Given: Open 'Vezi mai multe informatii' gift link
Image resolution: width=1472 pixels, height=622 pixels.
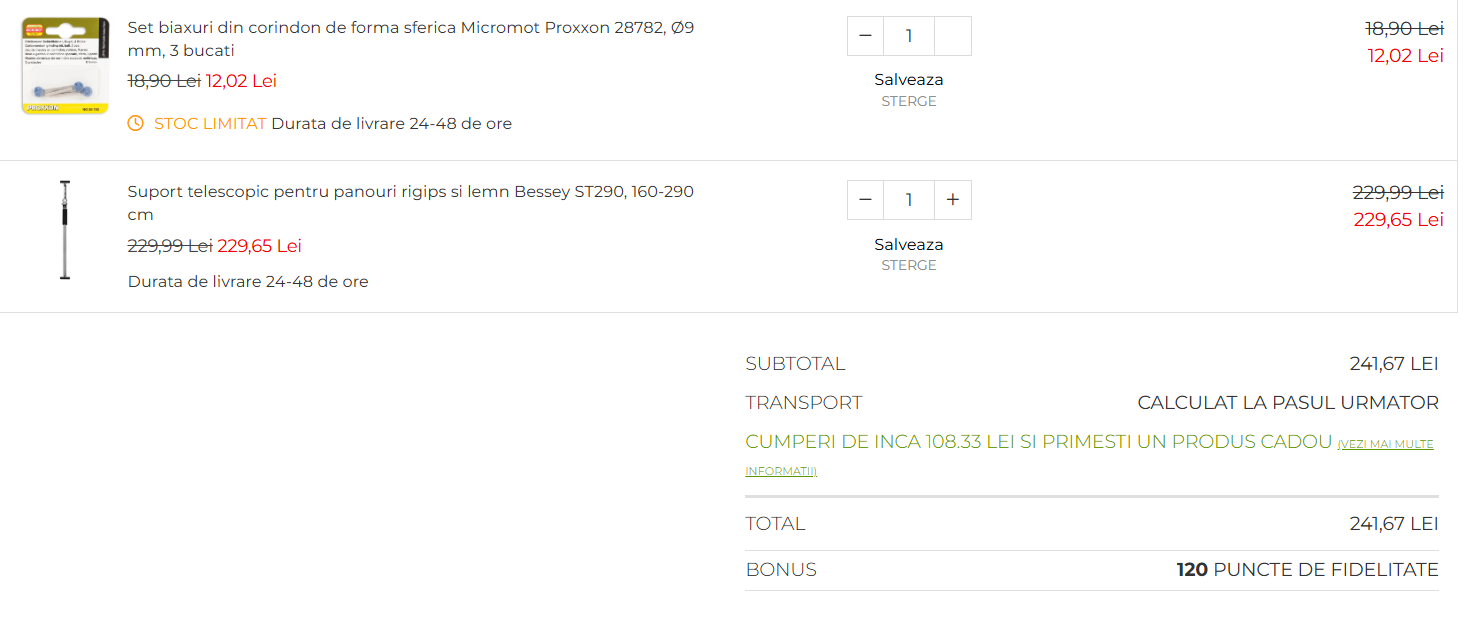Looking at the screenshot, I should tap(1385, 444).
